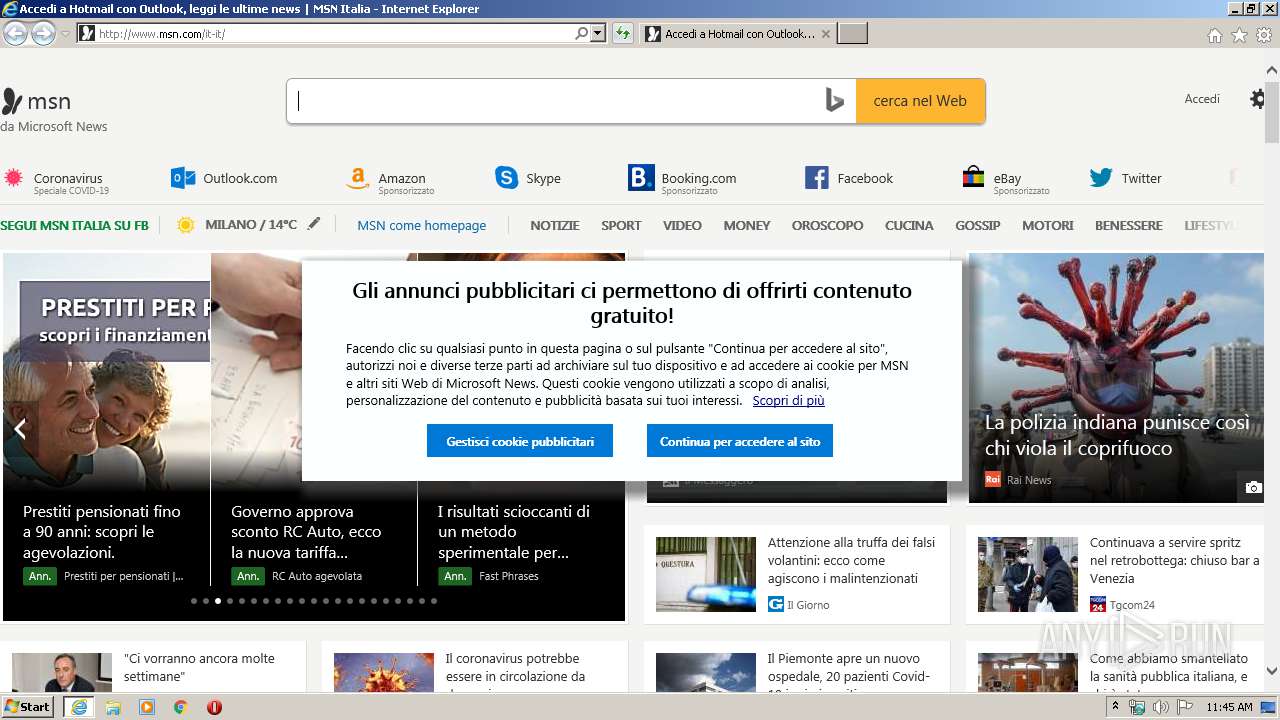Open recent pages dropdown arrow

[65, 34]
